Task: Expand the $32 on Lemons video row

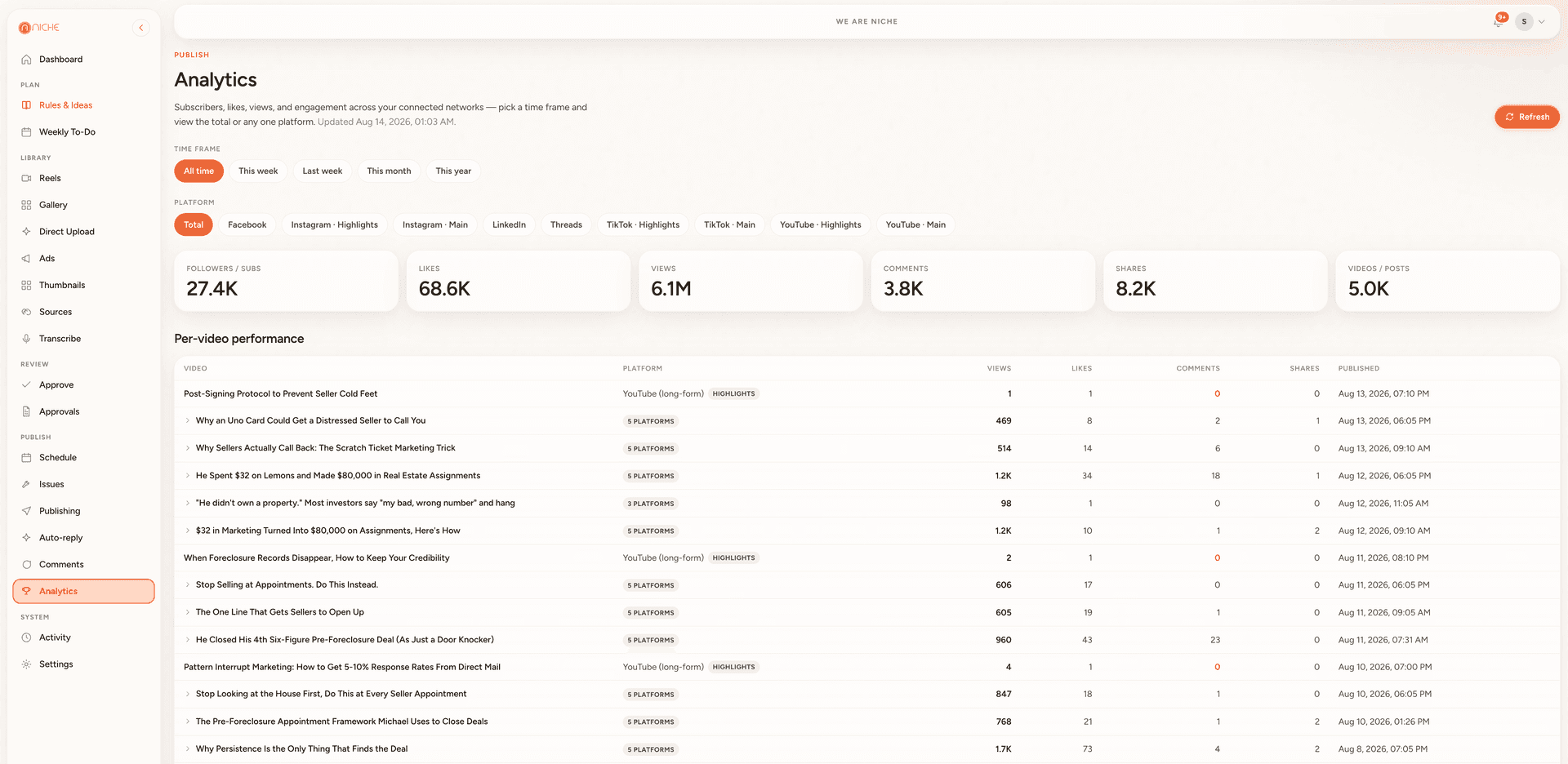Action: point(188,476)
